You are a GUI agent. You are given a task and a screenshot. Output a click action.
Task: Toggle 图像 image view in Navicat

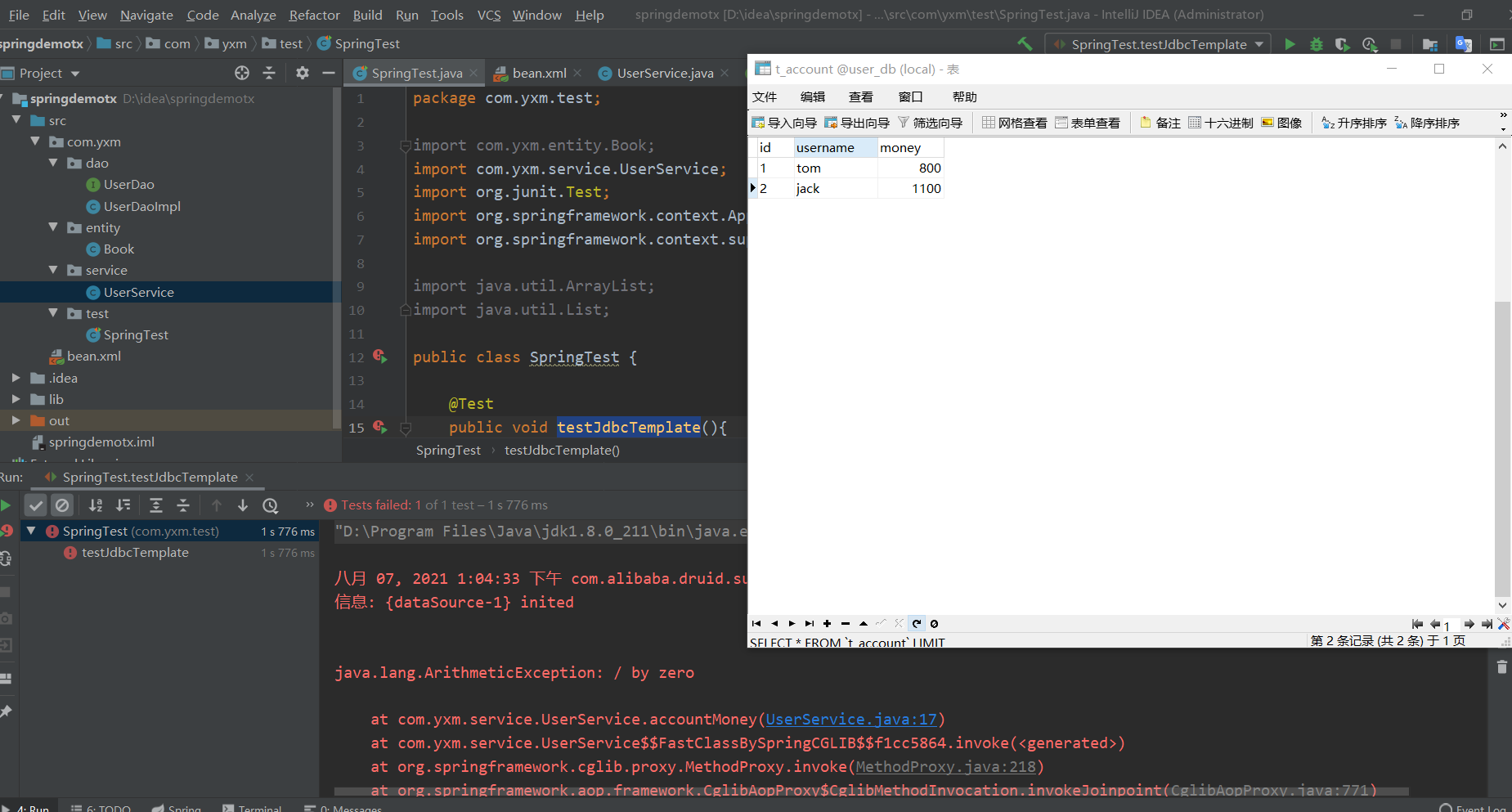tap(1281, 123)
